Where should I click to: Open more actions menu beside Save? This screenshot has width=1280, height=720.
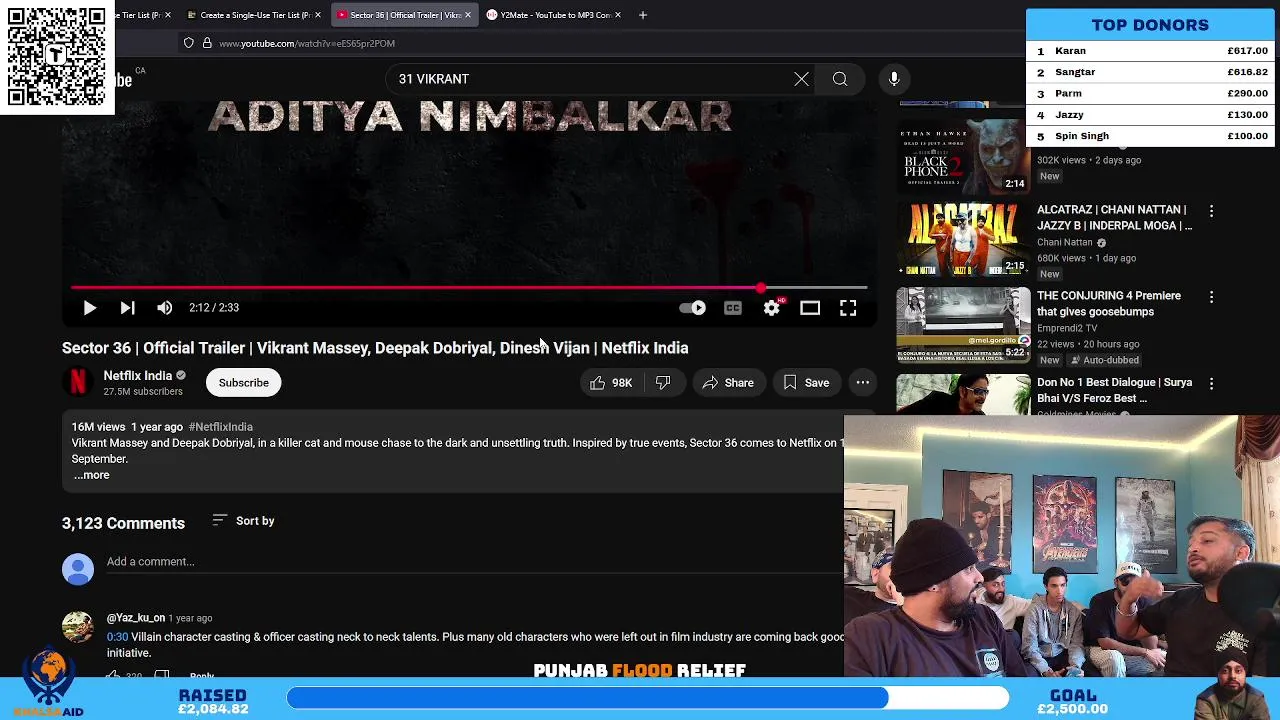(863, 383)
